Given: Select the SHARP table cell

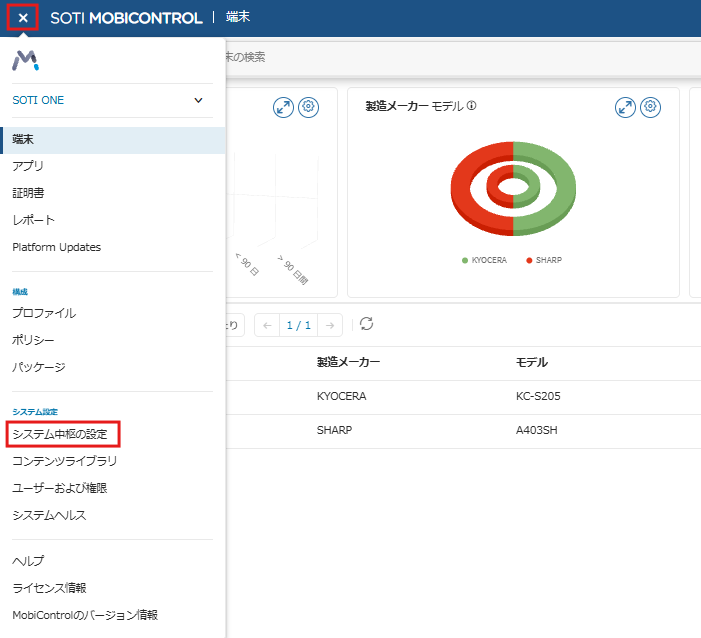Looking at the screenshot, I should tap(334, 430).
